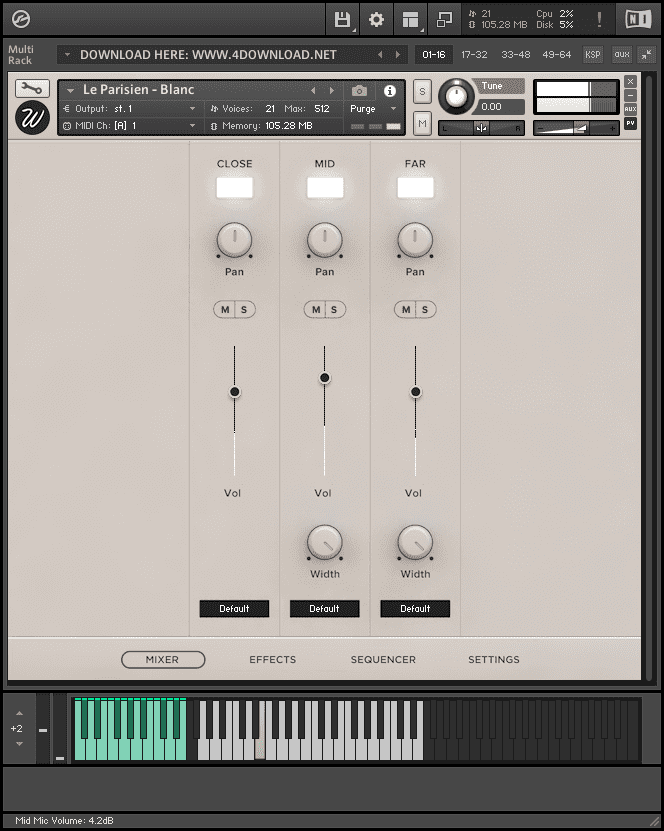The height and width of the screenshot is (831, 664).
Task: Click the exclamation panic button
Action: tap(599, 20)
